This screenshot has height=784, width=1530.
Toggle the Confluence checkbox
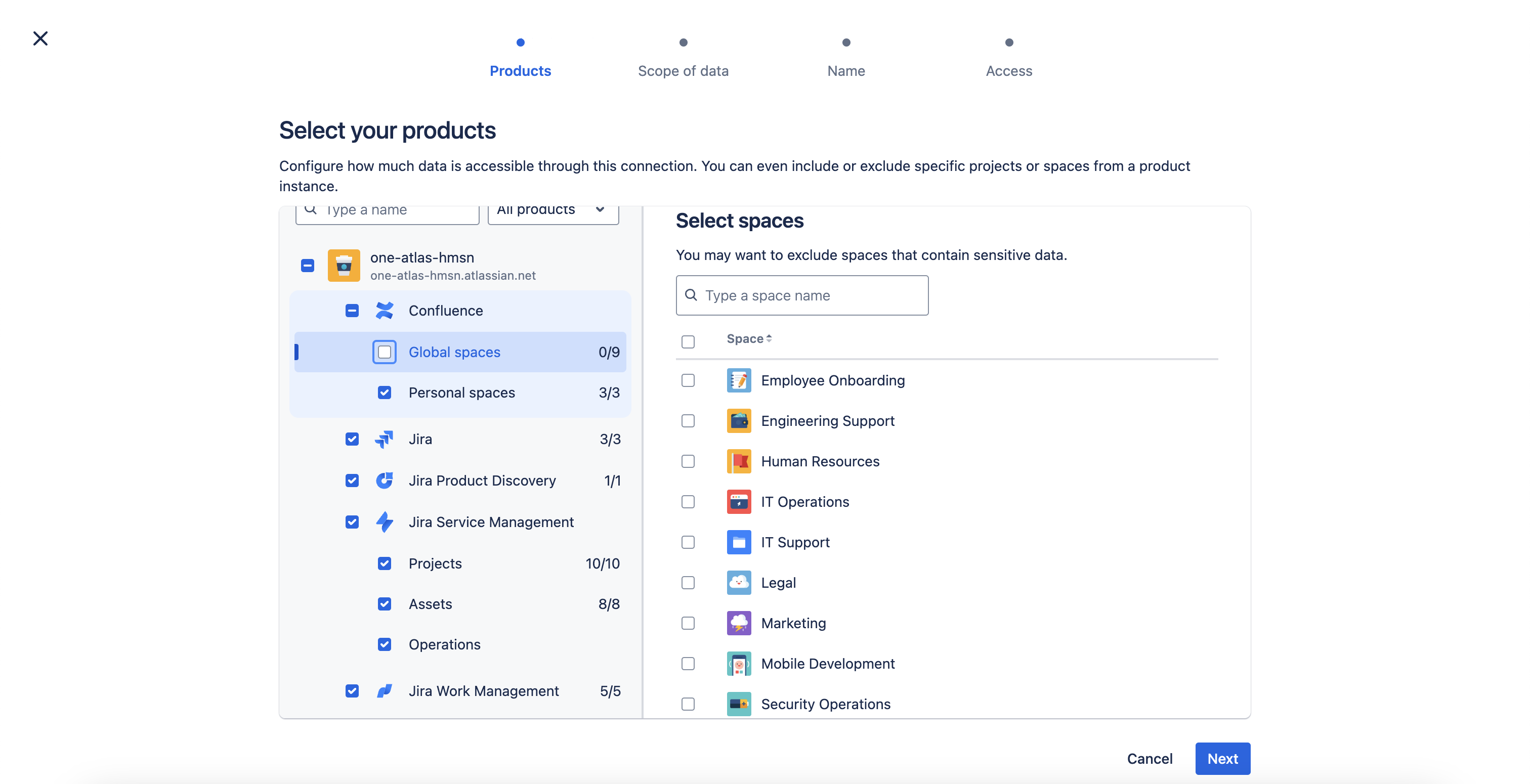pos(352,311)
